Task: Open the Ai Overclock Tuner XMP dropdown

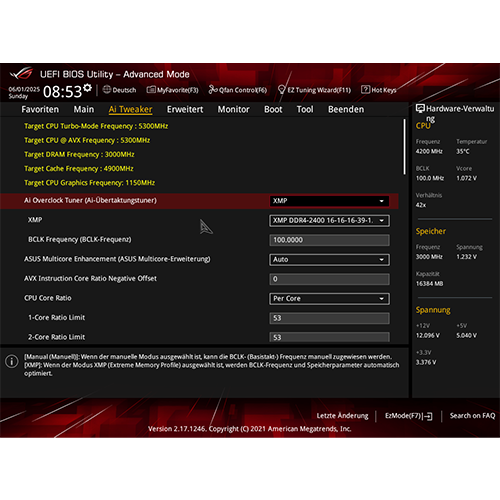Action: (329, 201)
